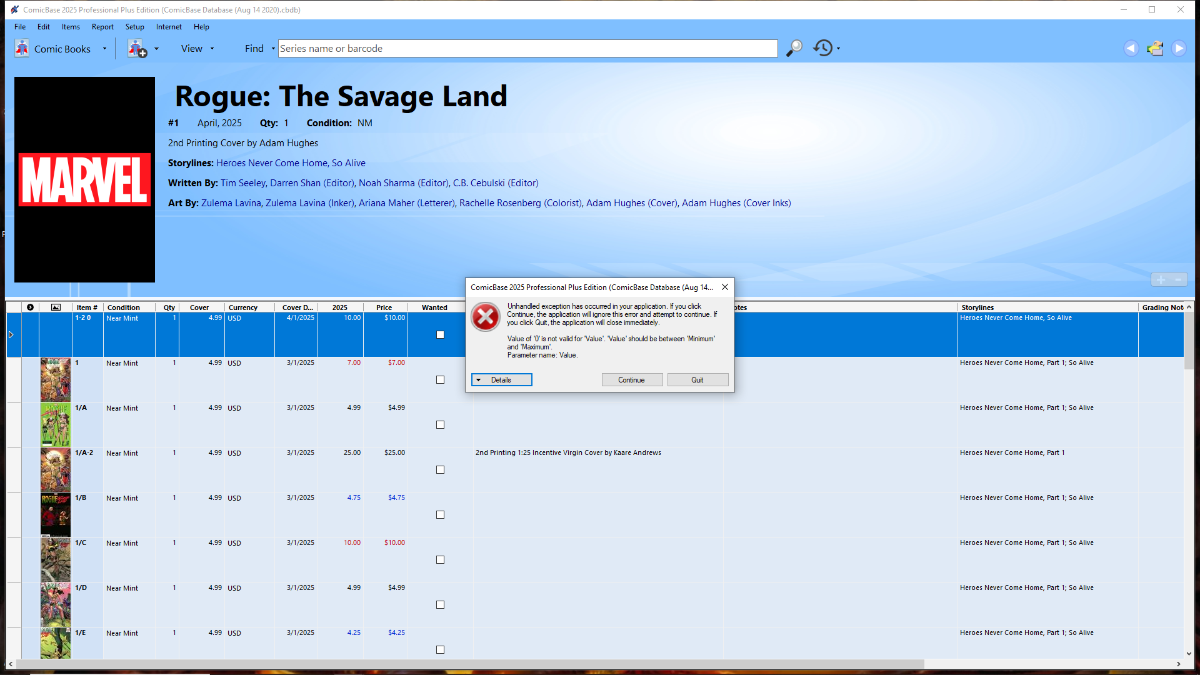The image size is (1200, 675).
Task: Click Continue in the error dialog
Action: pyautogui.click(x=632, y=380)
